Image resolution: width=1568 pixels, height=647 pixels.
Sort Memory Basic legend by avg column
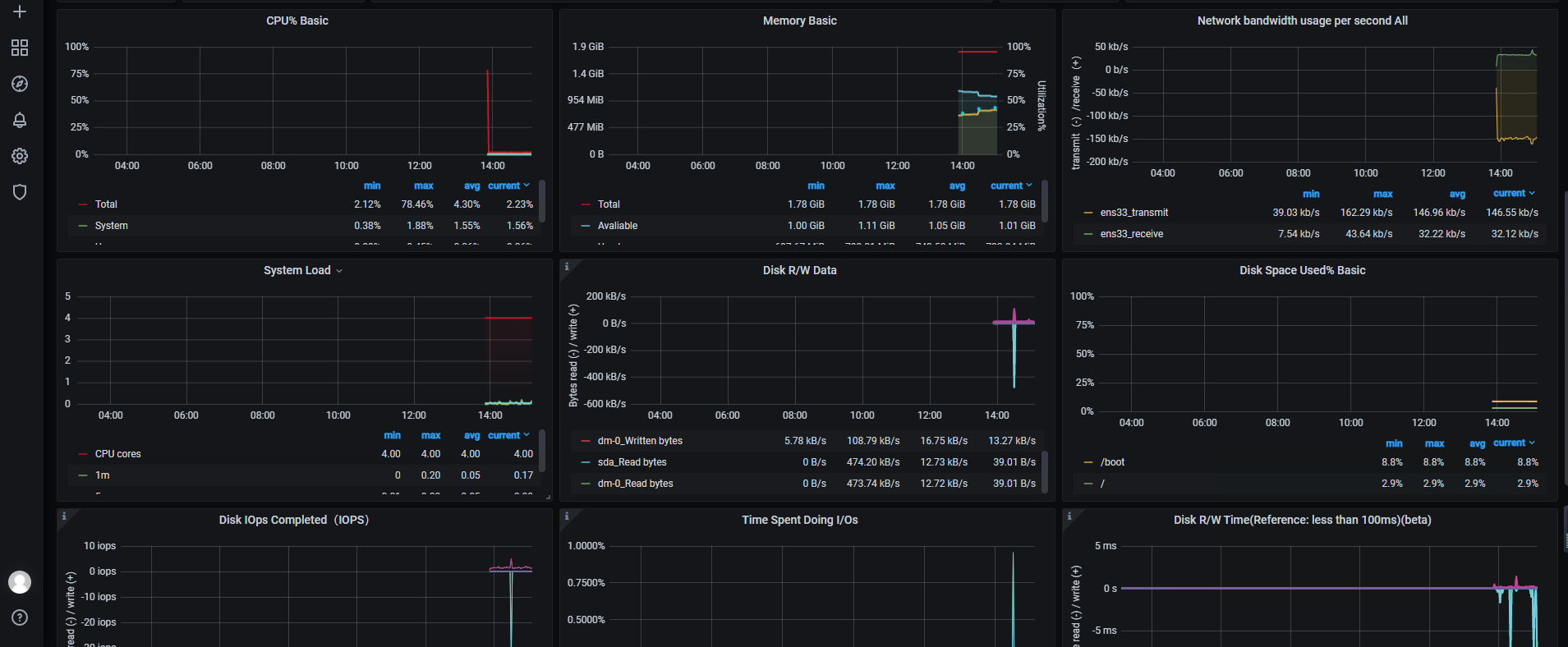958,186
